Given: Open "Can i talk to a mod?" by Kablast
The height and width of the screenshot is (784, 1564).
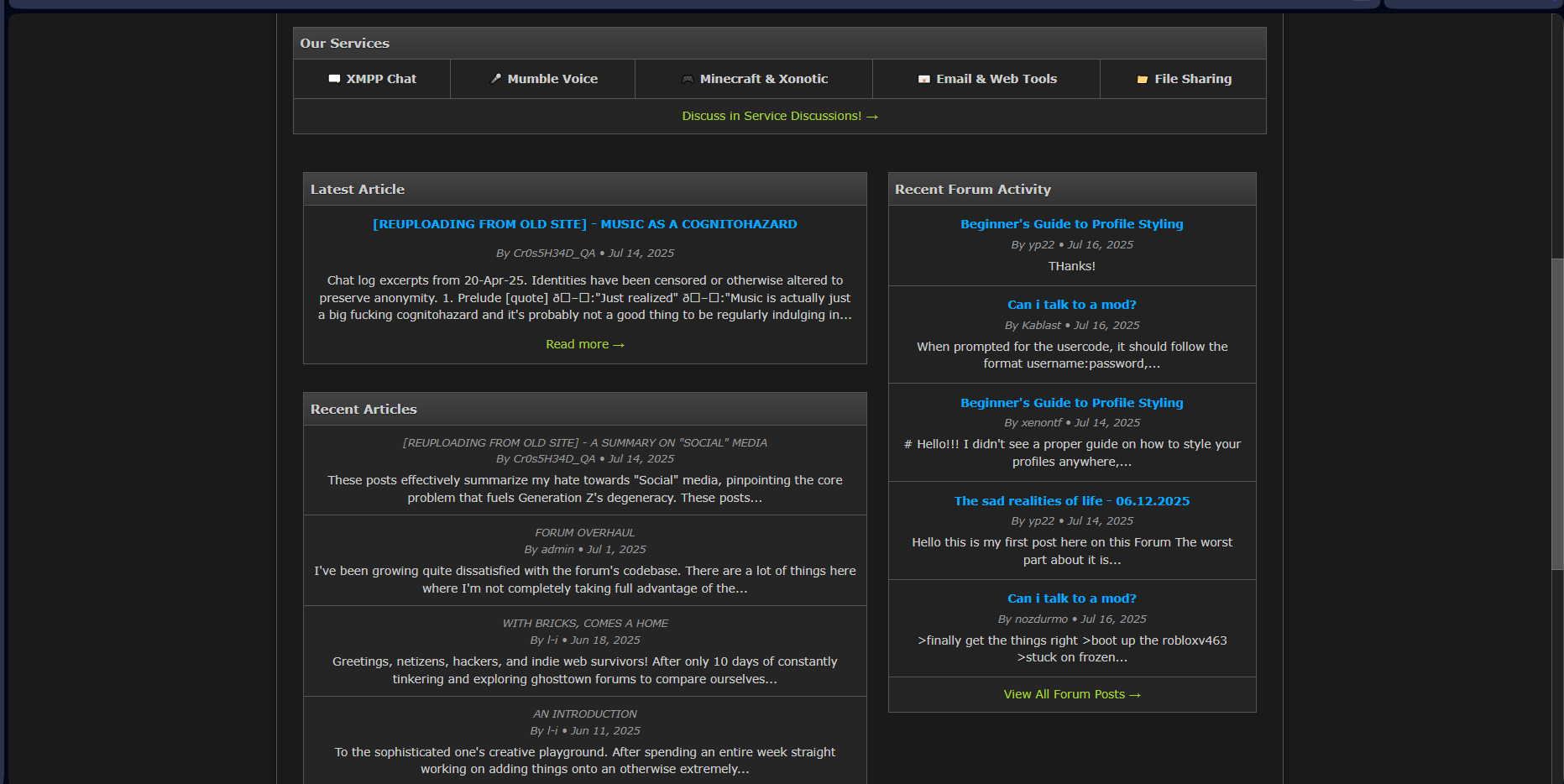Looking at the screenshot, I should click(1071, 305).
